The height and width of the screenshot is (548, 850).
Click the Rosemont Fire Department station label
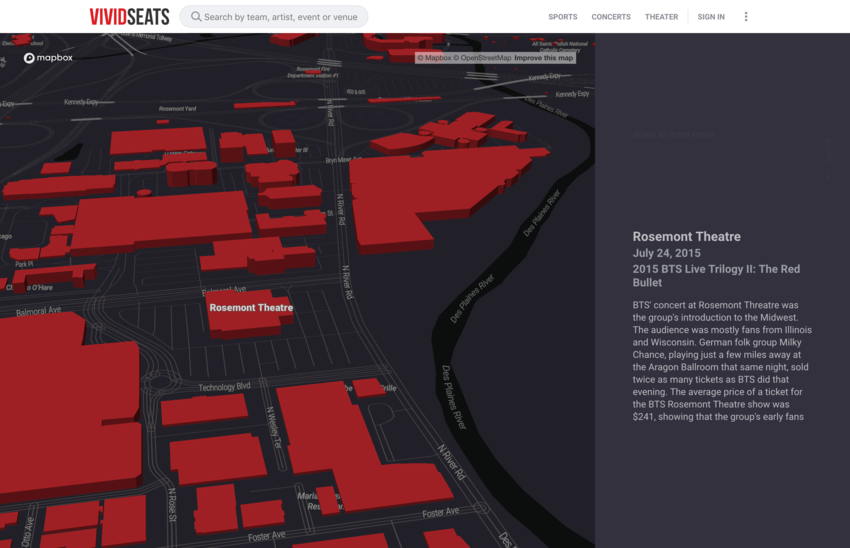coord(313,72)
